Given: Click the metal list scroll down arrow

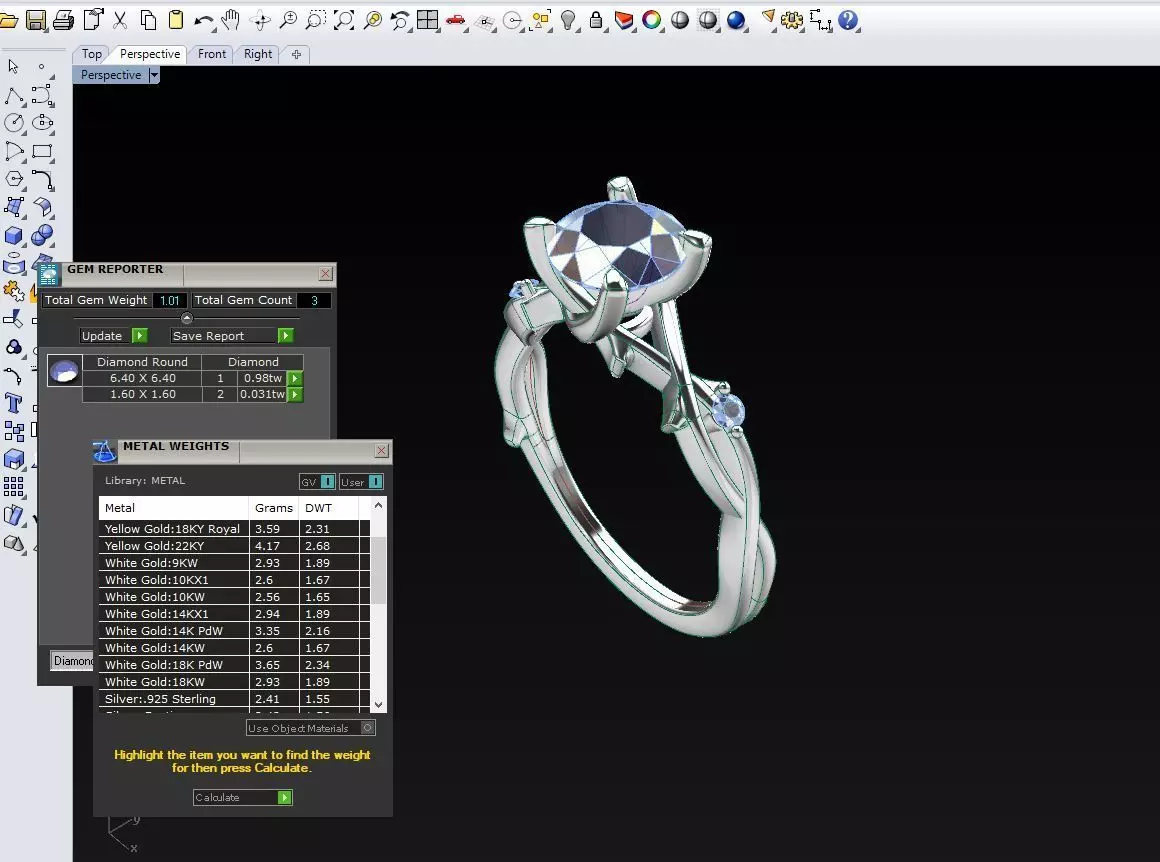Looking at the screenshot, I should click(x=378, y=705).
